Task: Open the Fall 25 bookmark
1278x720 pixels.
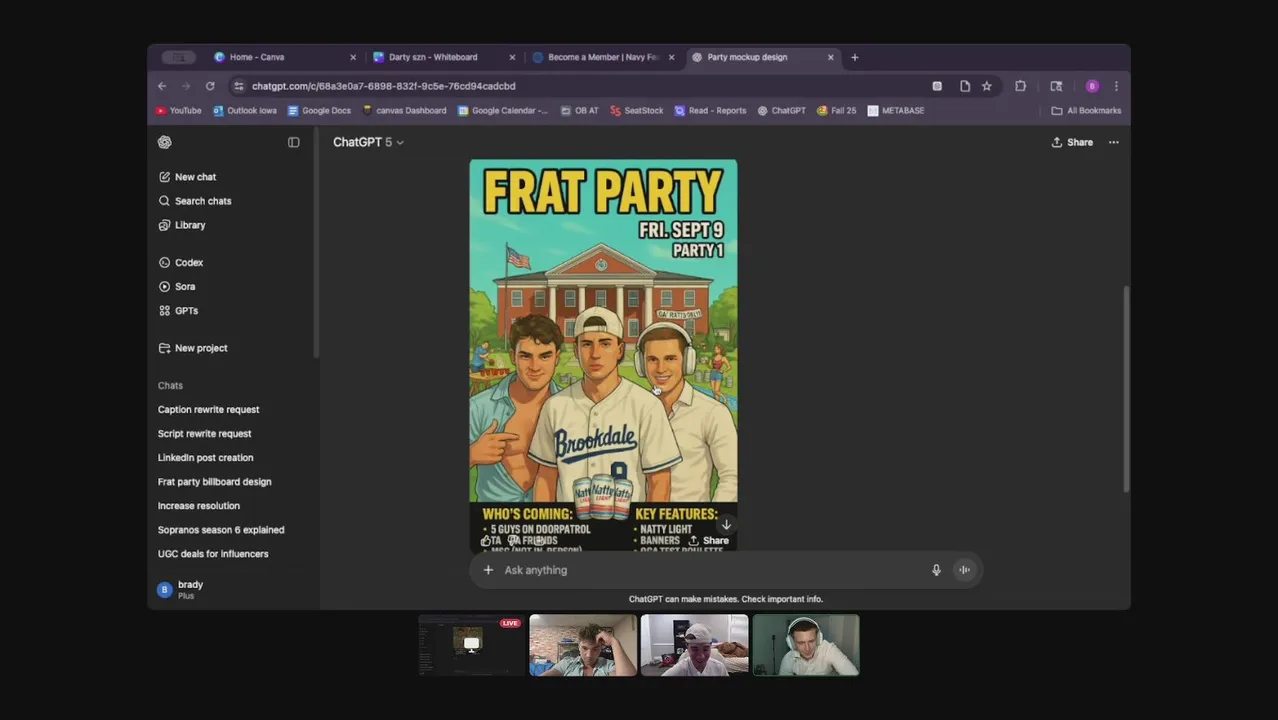Action: [x=836, y=111]
